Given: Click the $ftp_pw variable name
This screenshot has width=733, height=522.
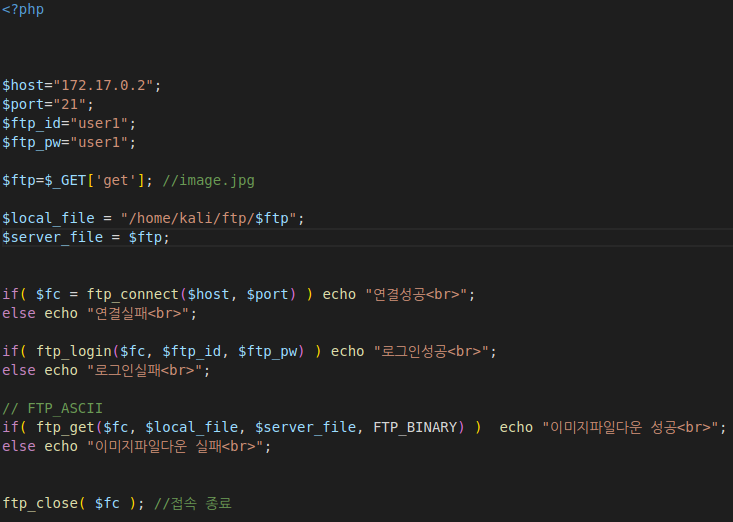Looking at the screenshot, I should [32, 143].
